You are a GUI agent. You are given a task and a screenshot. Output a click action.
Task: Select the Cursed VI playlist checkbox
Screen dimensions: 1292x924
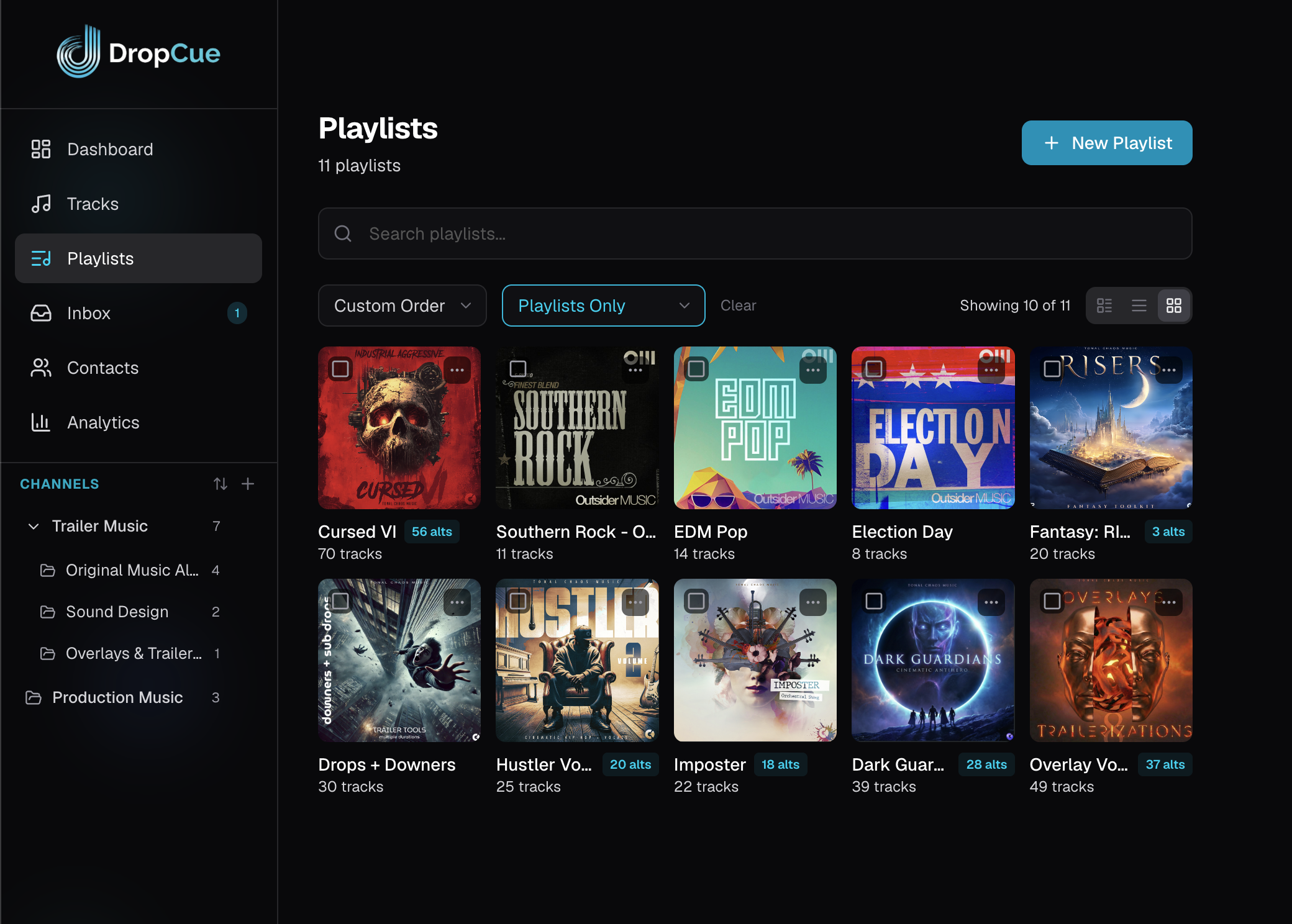coord(340,369)
